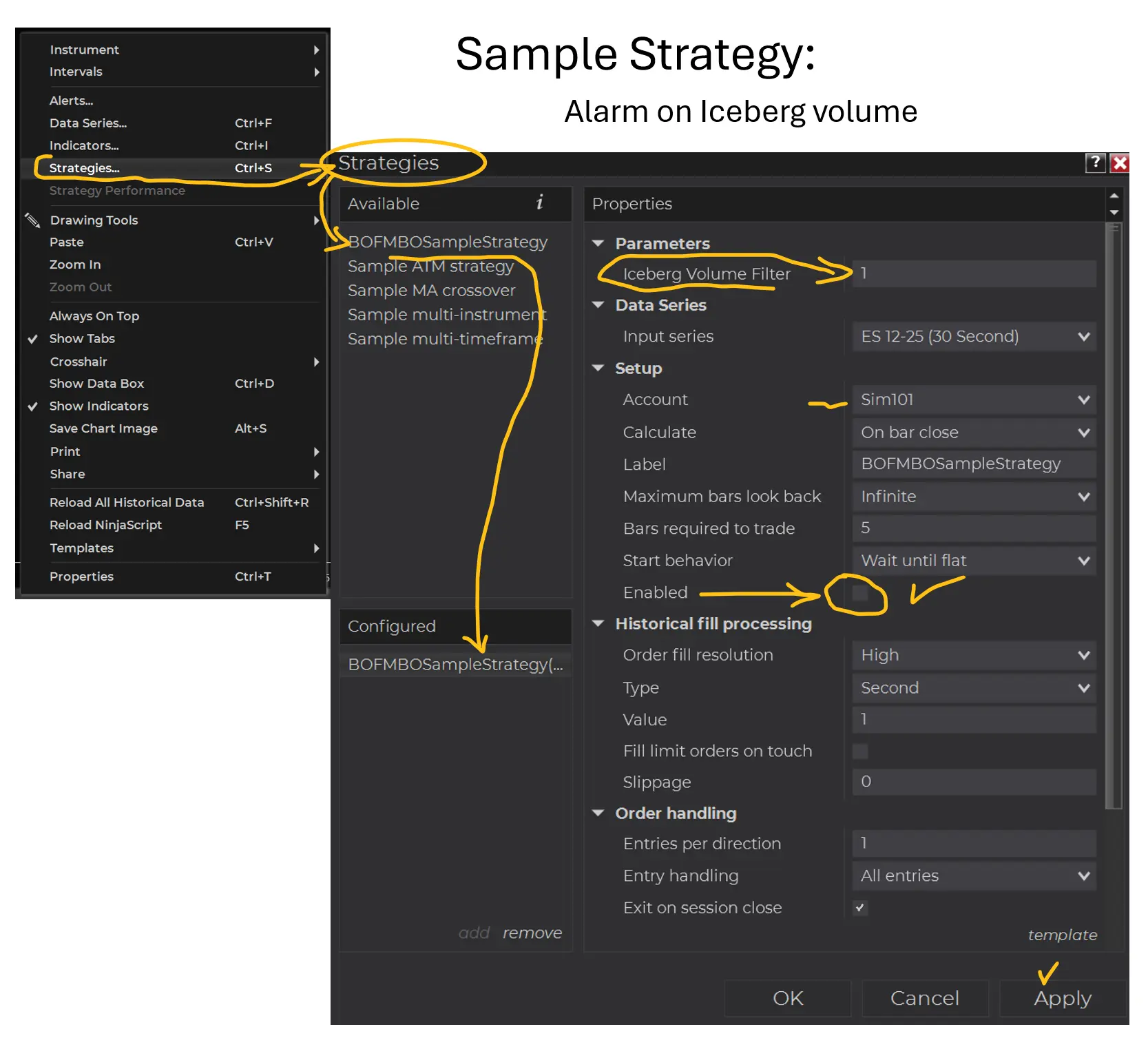
Task: Collapse the Historical fill processing section
Action: (x=598, y=623)
